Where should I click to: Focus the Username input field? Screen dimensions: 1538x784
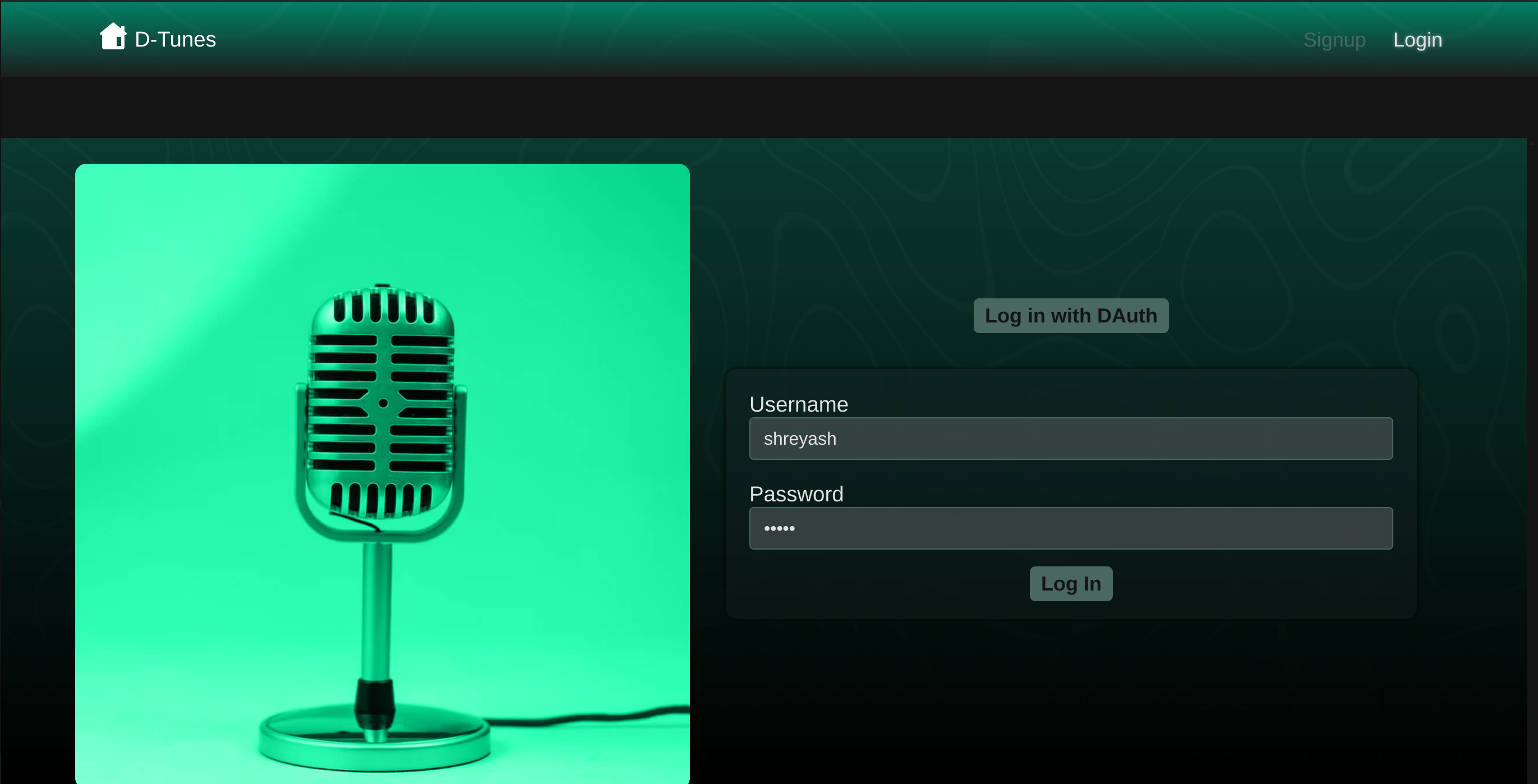(x=1071, y=439)
